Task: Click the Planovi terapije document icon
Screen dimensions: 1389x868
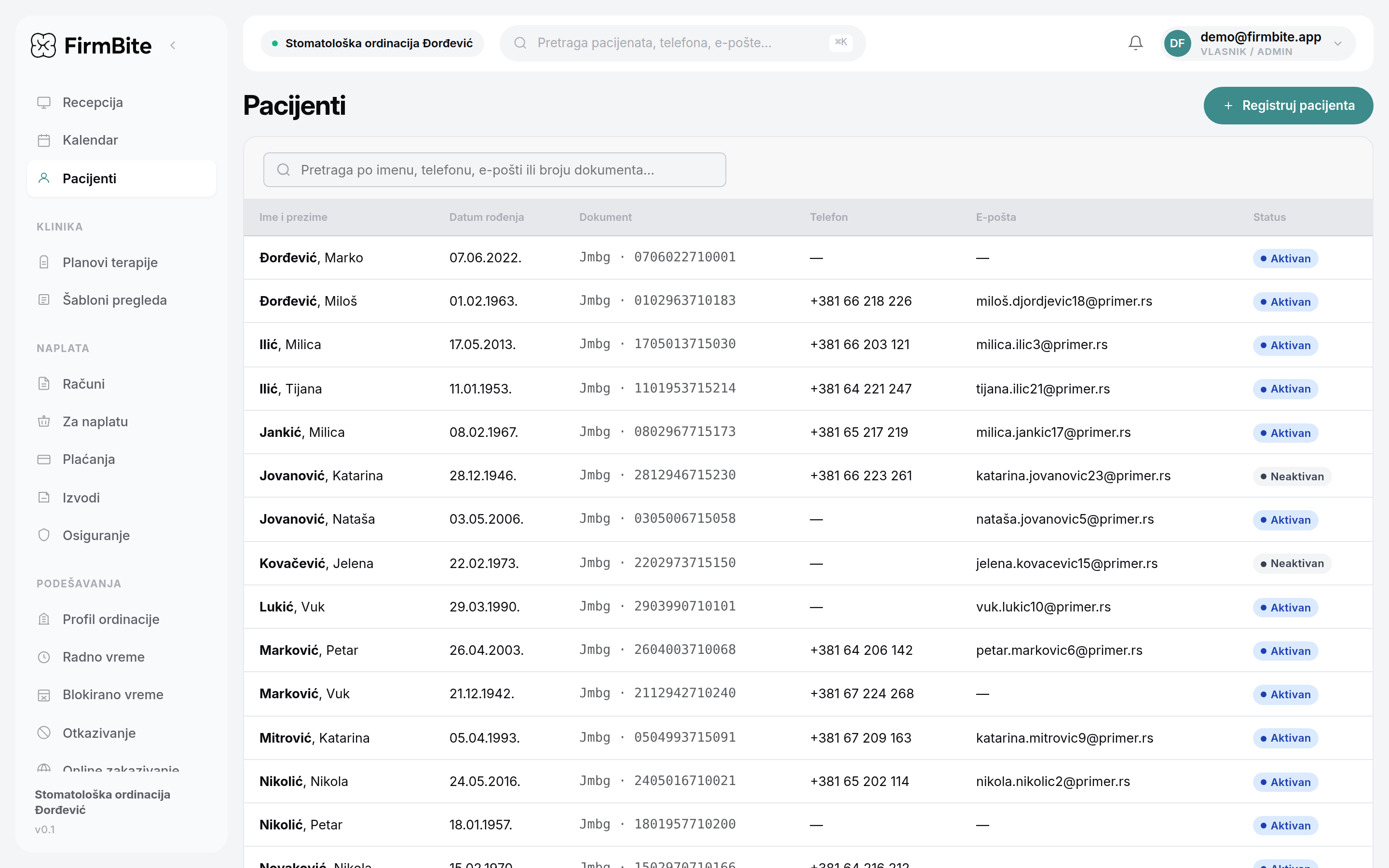Action: (x=44, y=262)
